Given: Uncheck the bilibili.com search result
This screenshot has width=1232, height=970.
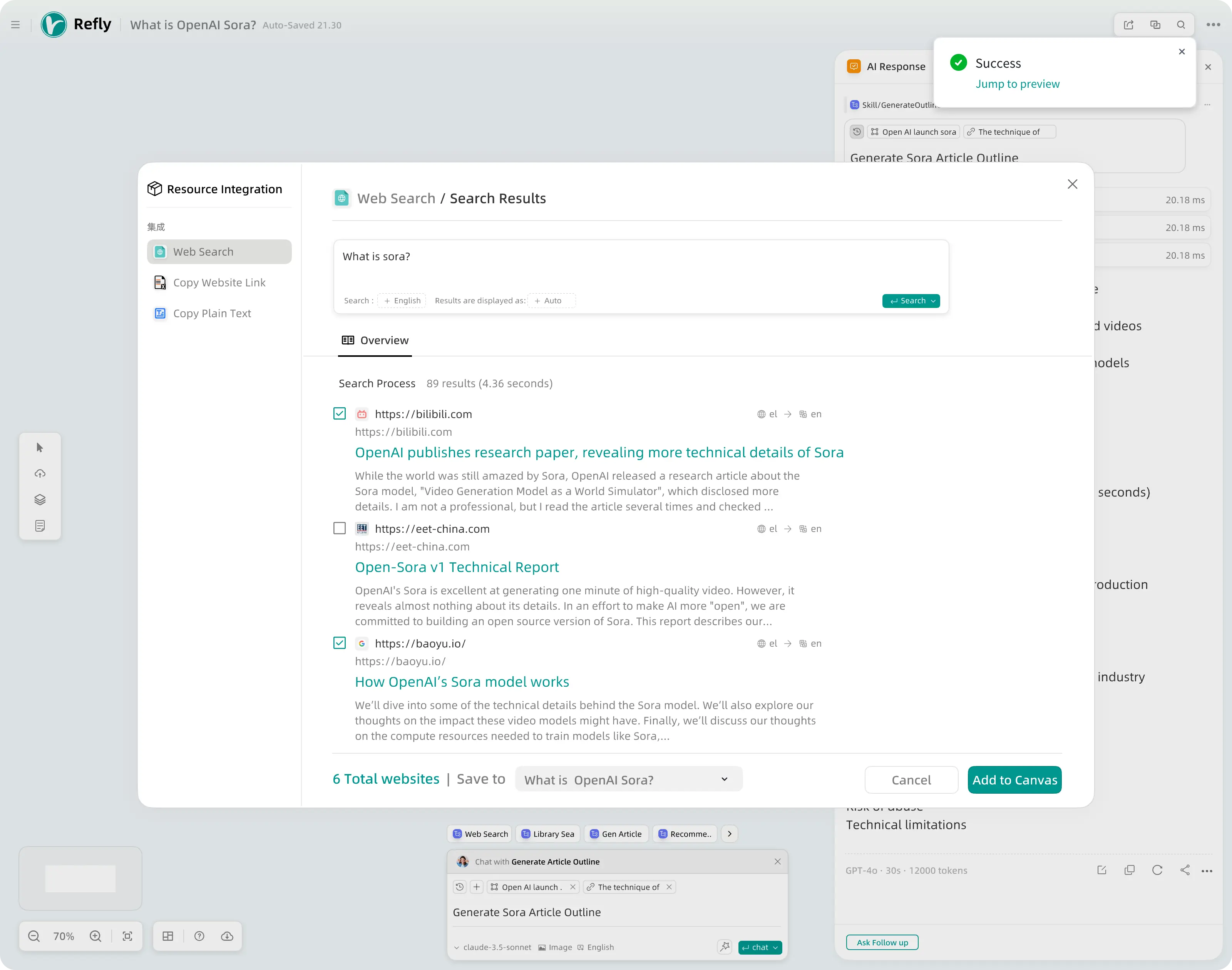Looking at the screenshot, I should coord(339,413).
